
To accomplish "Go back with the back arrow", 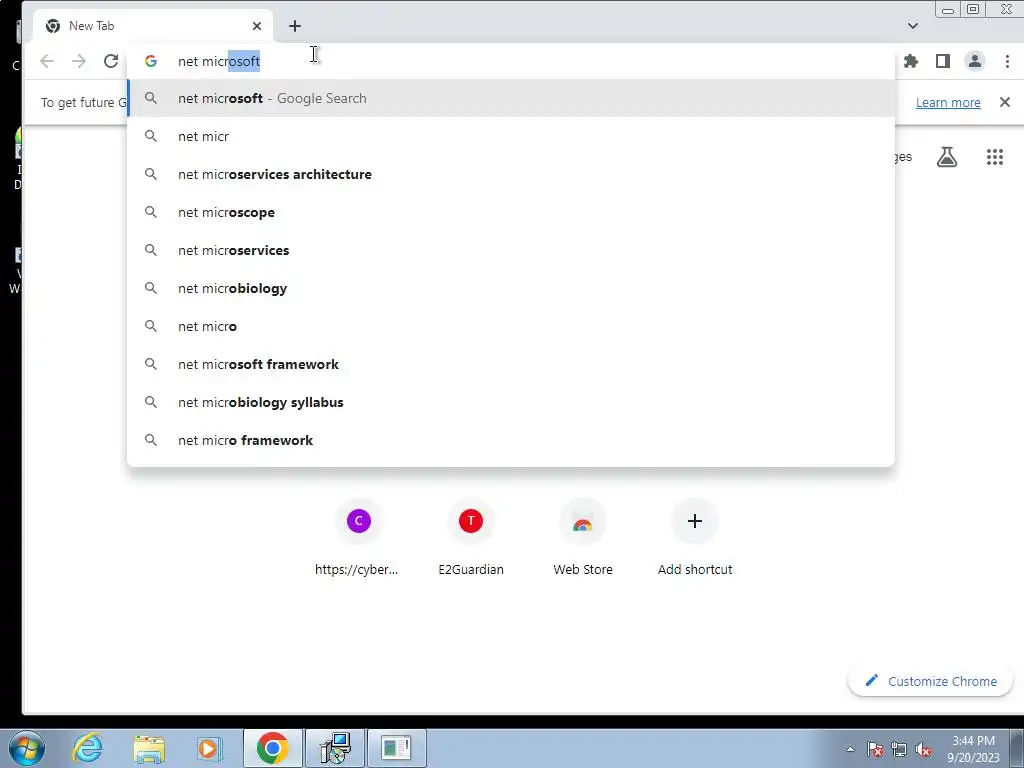I will point(47,61).
